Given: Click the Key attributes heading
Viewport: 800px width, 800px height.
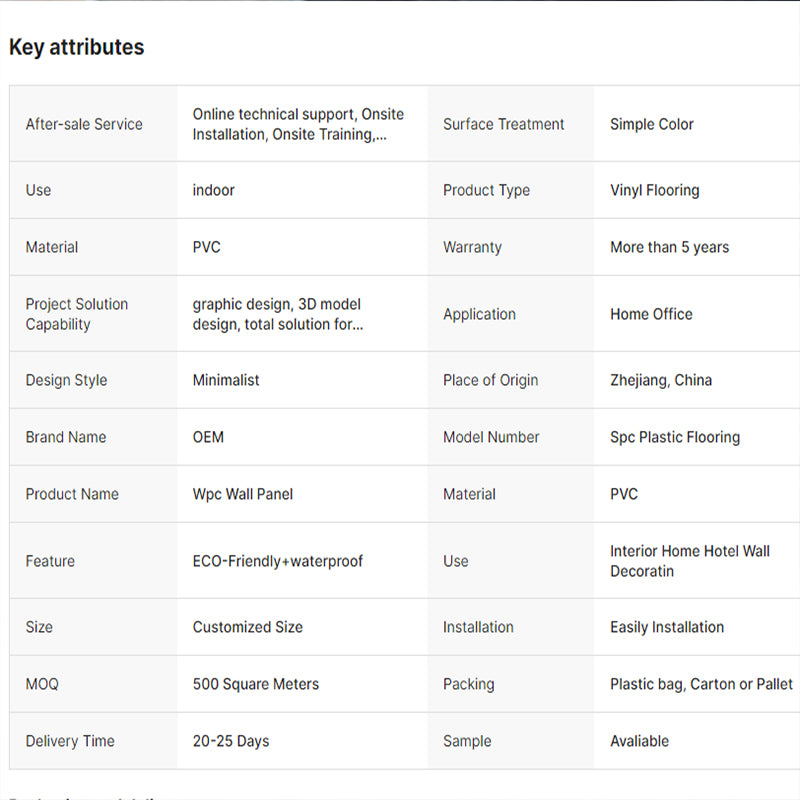Looking at the screenshot, I should (x=77, y=47).
